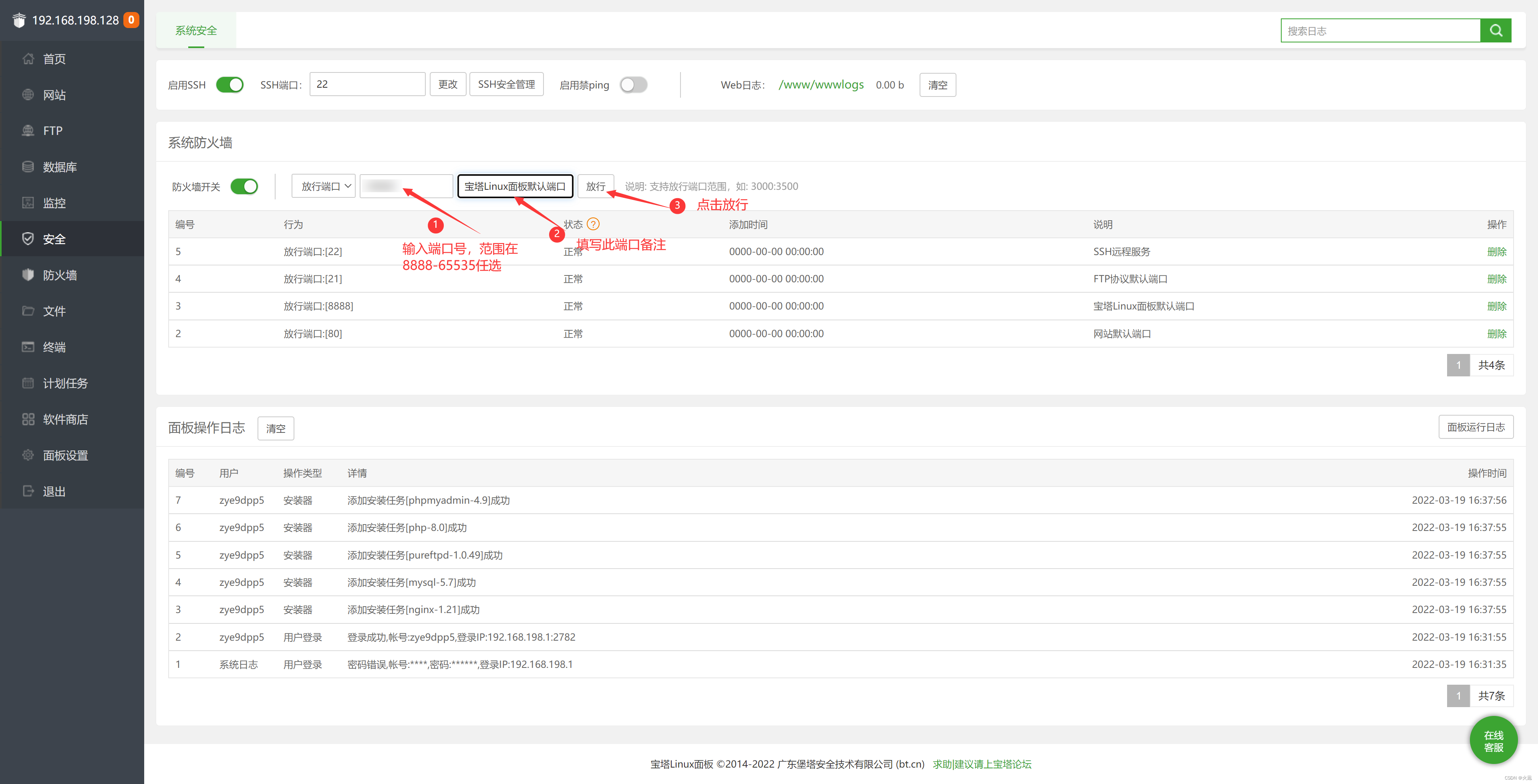Viewport: 1538px width, 784px height.
Task: Click the green search magnifier button
Action: [x=1496, y=30]
